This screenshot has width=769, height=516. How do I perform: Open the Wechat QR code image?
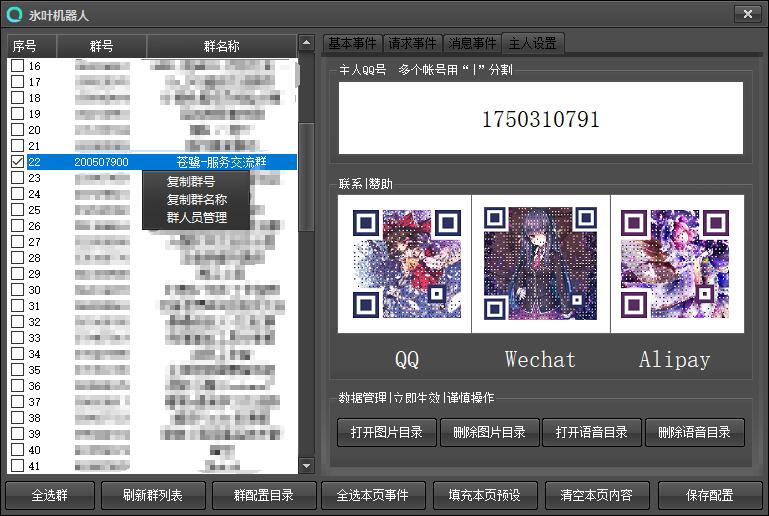[x=540, y=263]
